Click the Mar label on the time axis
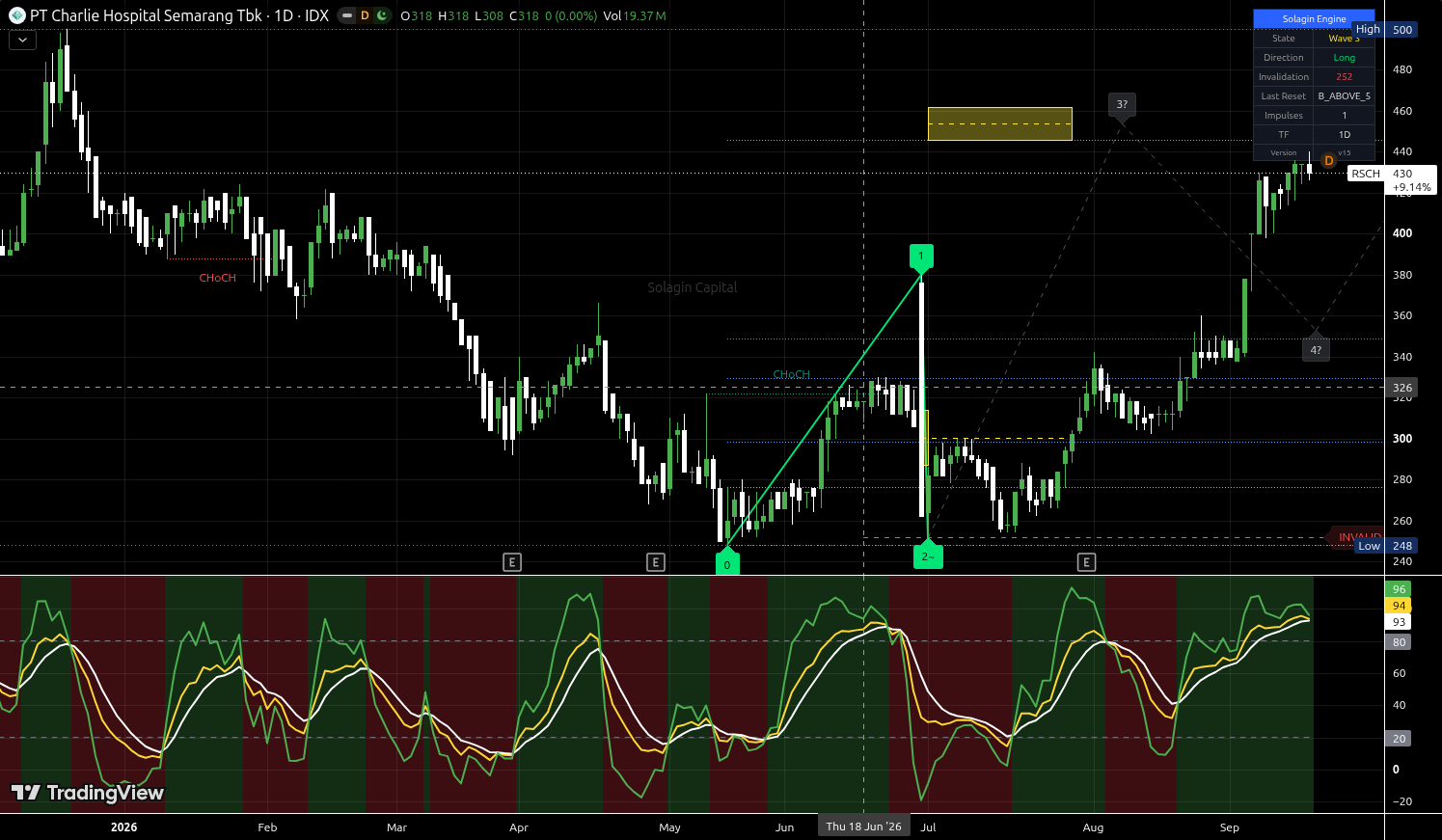The width and height of the screenshot is (1442, 840). click(396, 827)
